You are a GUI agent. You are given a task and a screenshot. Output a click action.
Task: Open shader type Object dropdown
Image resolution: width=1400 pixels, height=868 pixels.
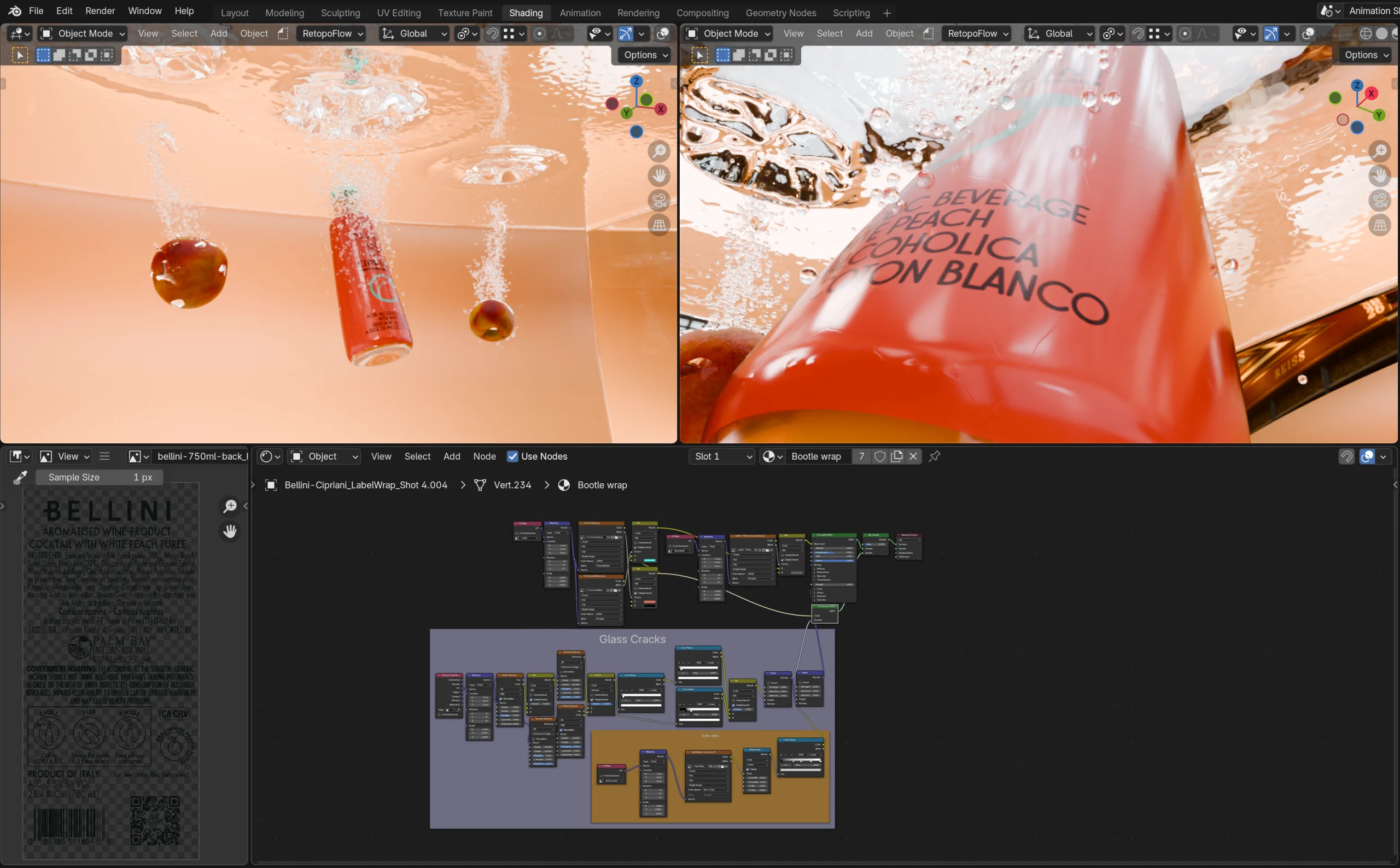pyautogui.click(x=324, y=456)
